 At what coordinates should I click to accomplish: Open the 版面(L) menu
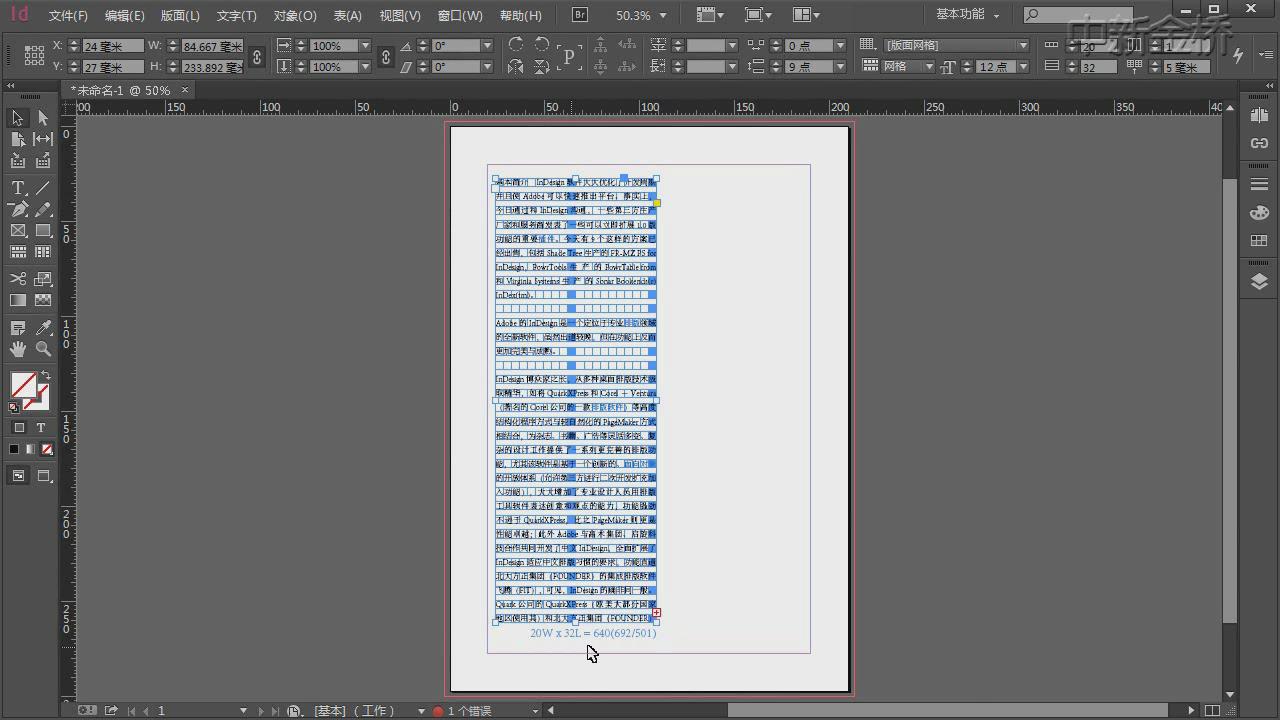[x=180, y=16]
